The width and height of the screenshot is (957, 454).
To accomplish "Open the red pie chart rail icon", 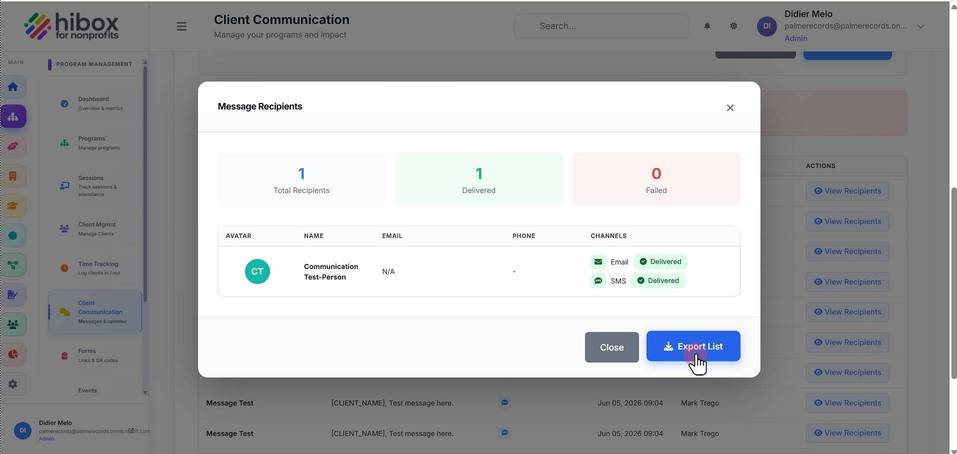I will (13, 354).
